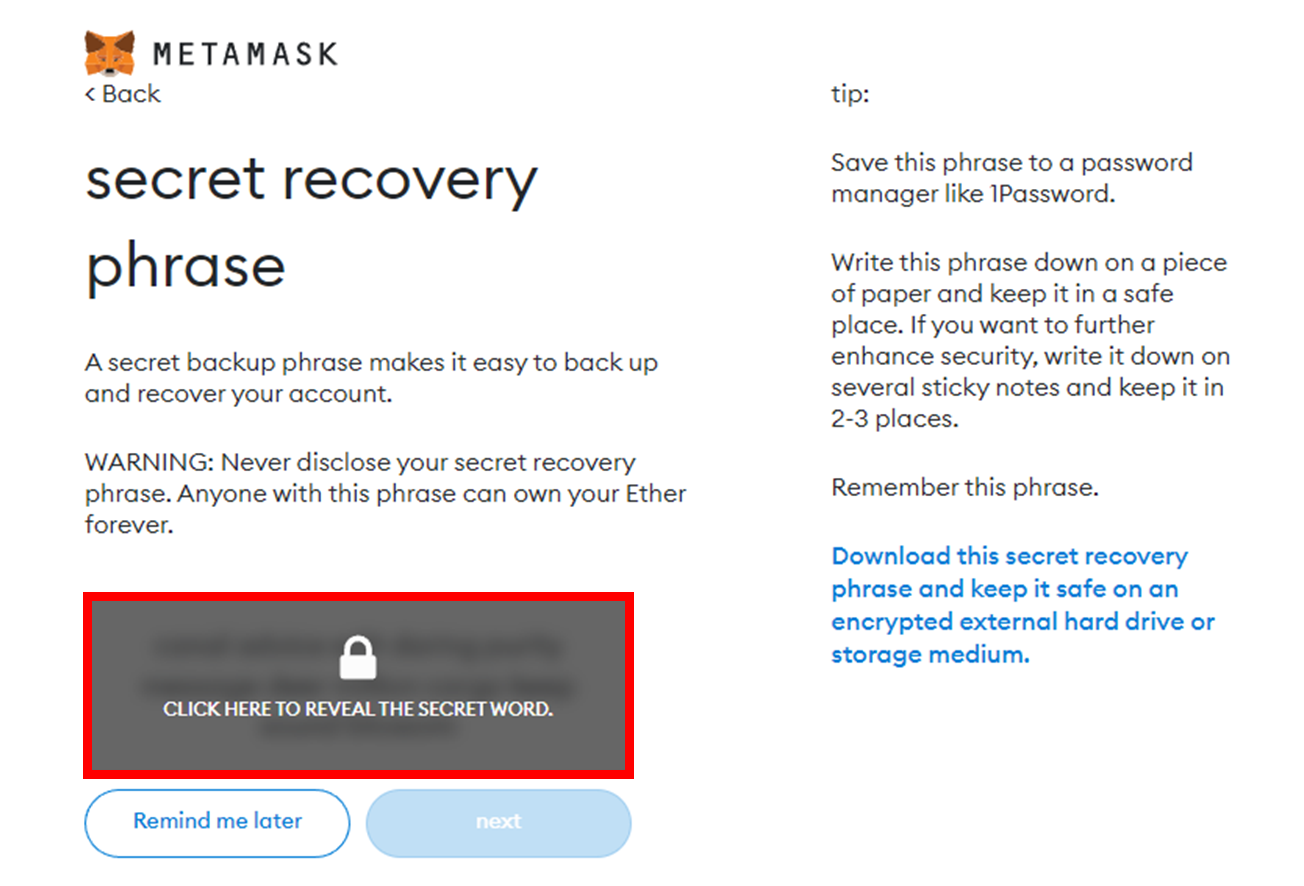Screen dimensions: 1304x886
Task: Click the next button
Action: click(498, 822)
